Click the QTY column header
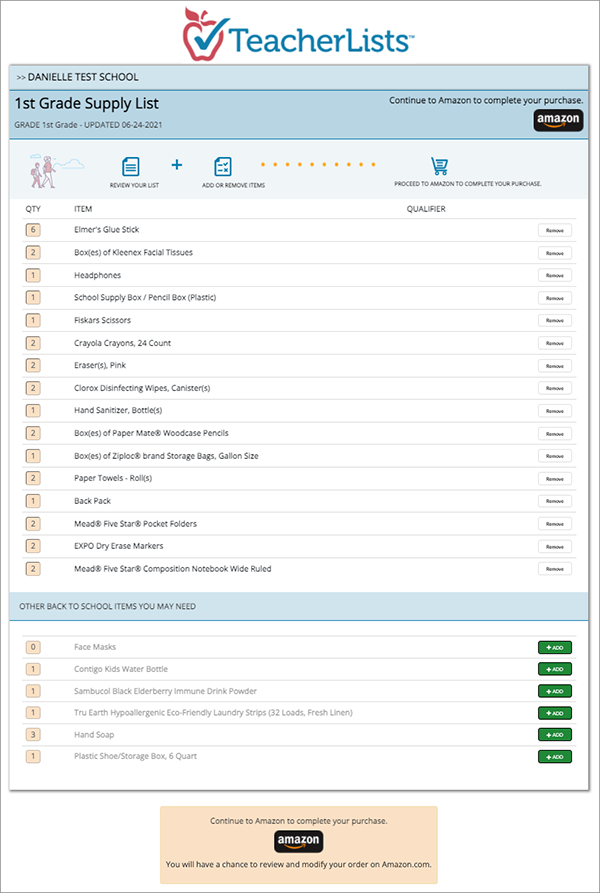600x893 pixels. click(x=33, y=209)
